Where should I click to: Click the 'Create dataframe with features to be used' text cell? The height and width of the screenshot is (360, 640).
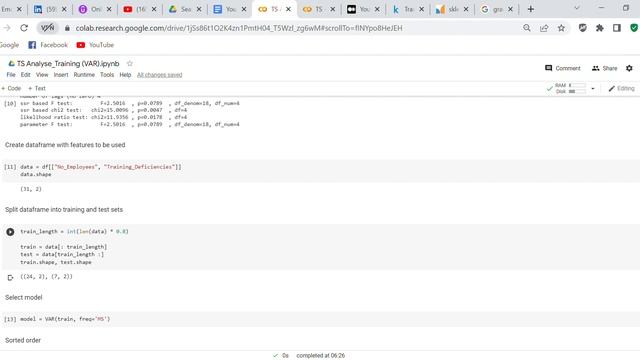65,145
